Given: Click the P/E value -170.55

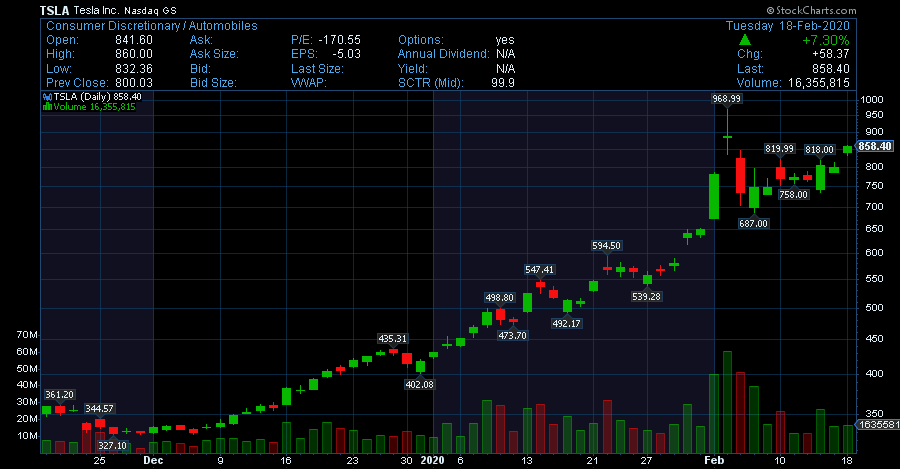Looking at the screenshot, I should pyautogui.click(x=340, y=40).
